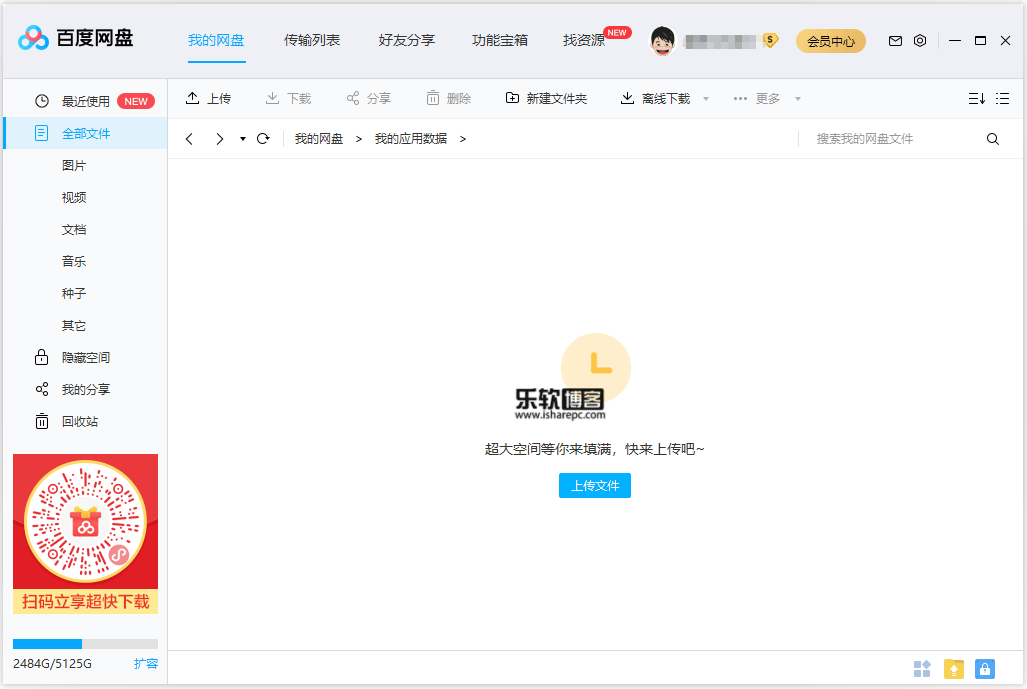This screenshot has height=689, width=1027.
Task: Click the 我的应用数据 breadcrumb
Action: tap(411, 139)
